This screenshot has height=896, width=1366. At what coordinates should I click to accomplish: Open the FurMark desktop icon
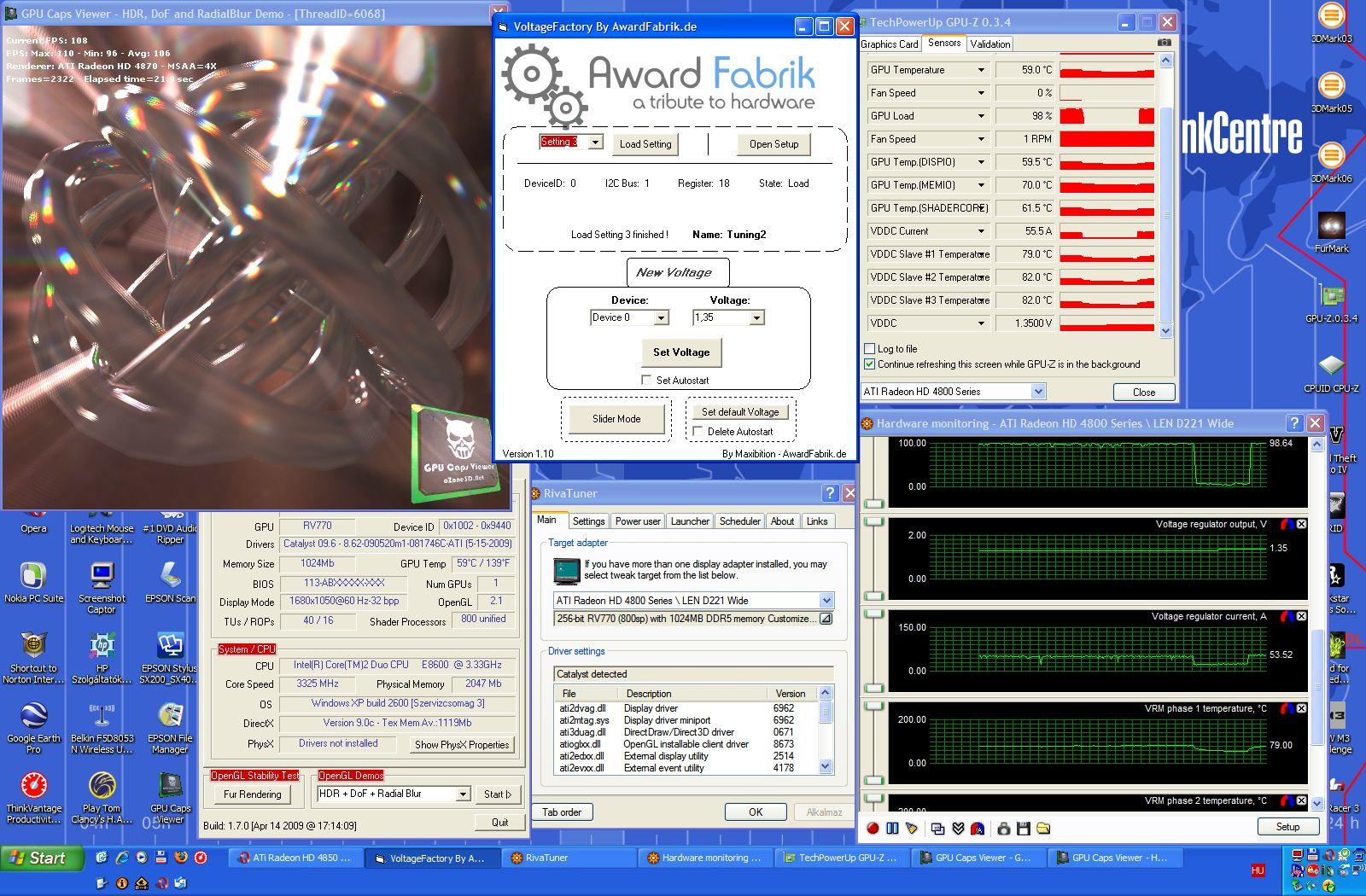coord(1331,233)
